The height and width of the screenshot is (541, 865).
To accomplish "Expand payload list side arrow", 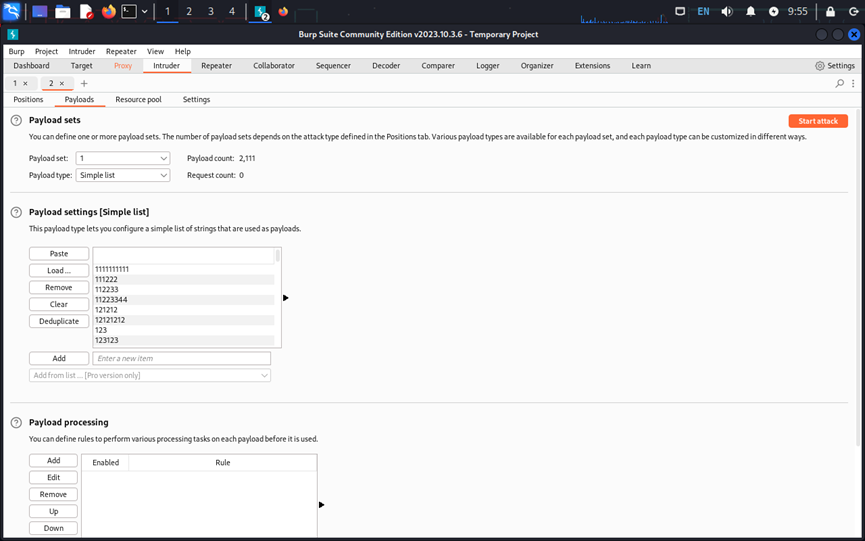I will tap(286, 298).
